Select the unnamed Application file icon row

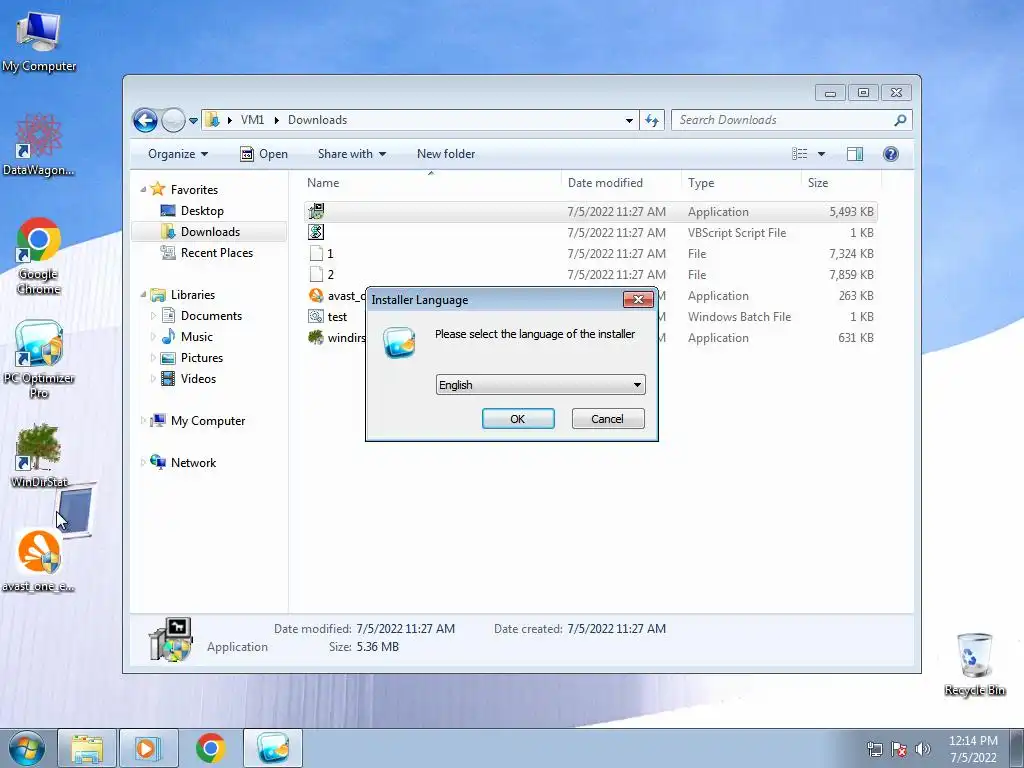(x=591, y=212)
